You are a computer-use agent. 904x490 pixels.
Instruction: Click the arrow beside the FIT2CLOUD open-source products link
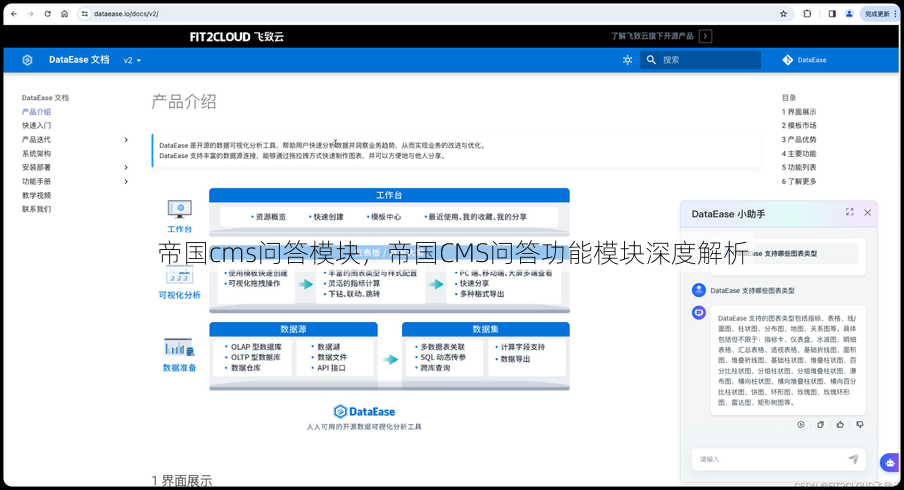(x=705, y=36)
